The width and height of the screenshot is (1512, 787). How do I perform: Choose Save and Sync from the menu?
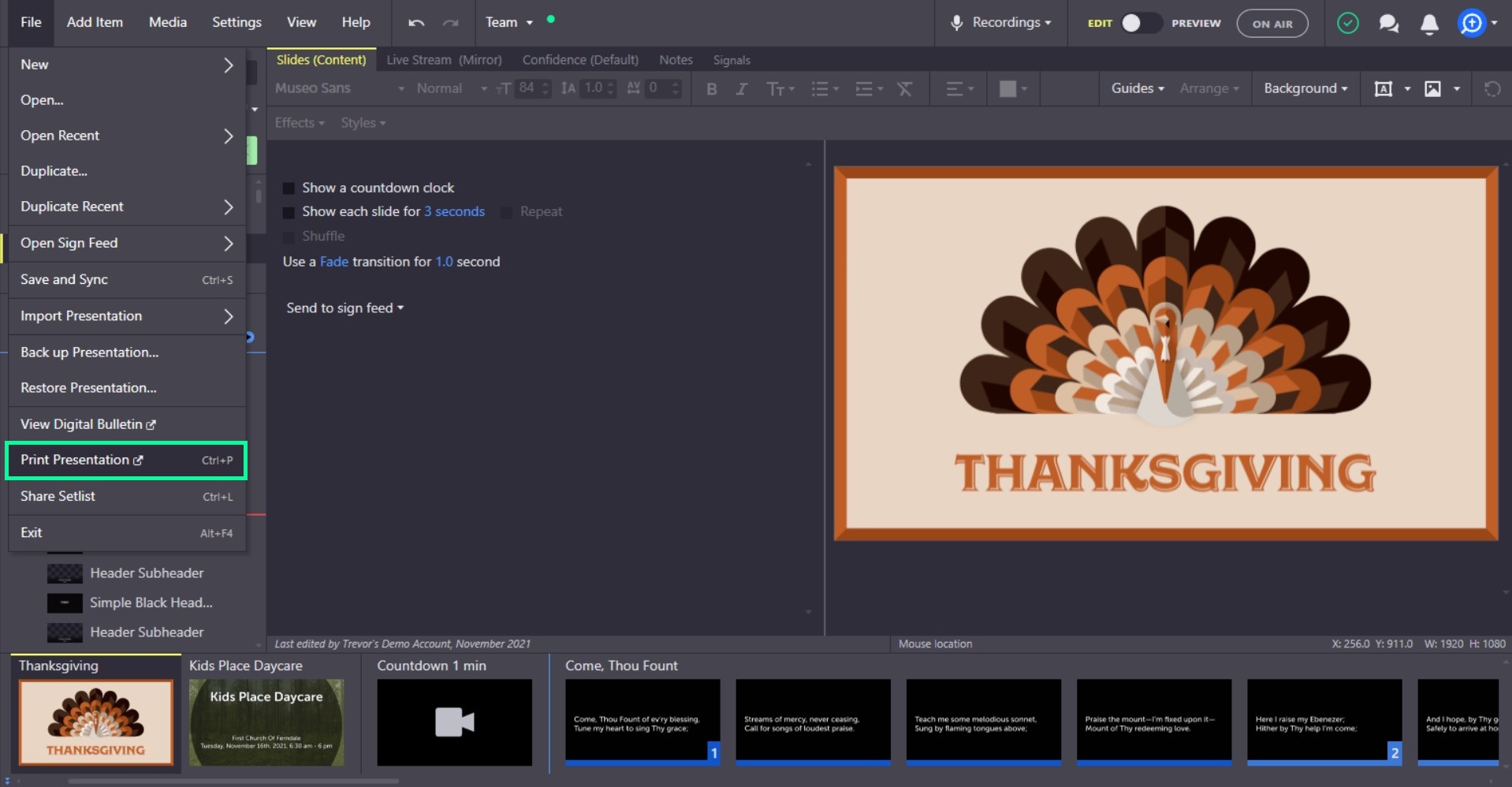coord(127,280)
